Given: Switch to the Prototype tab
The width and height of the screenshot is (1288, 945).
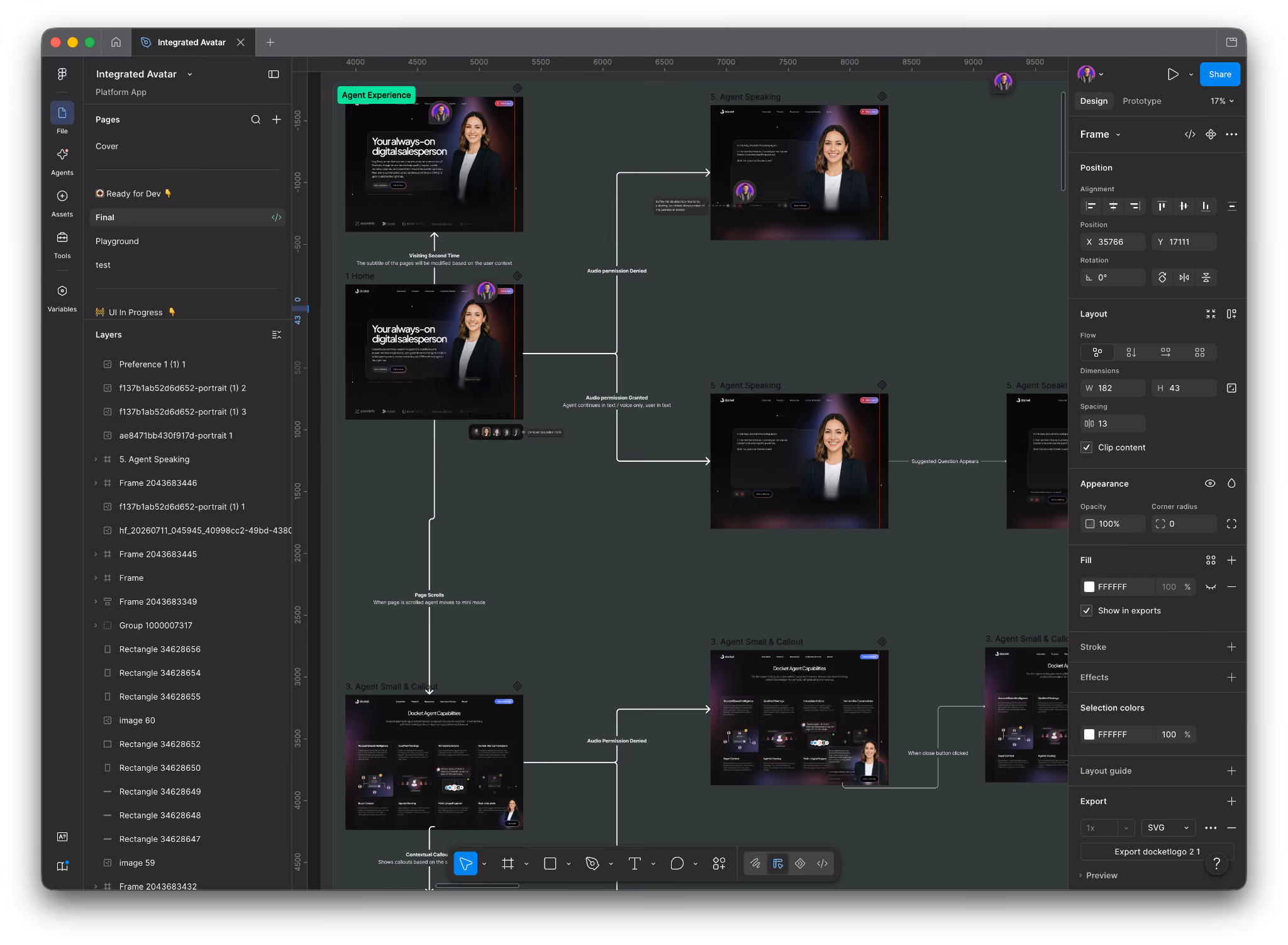Looking at the screenshot, I should [x=1141, y=101].
